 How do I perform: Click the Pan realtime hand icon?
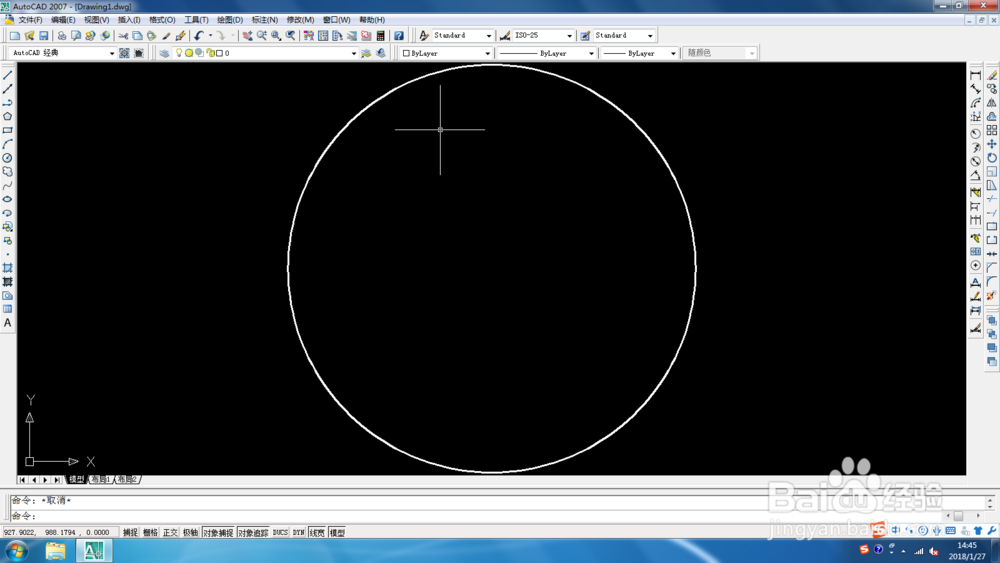coord(247,36)
